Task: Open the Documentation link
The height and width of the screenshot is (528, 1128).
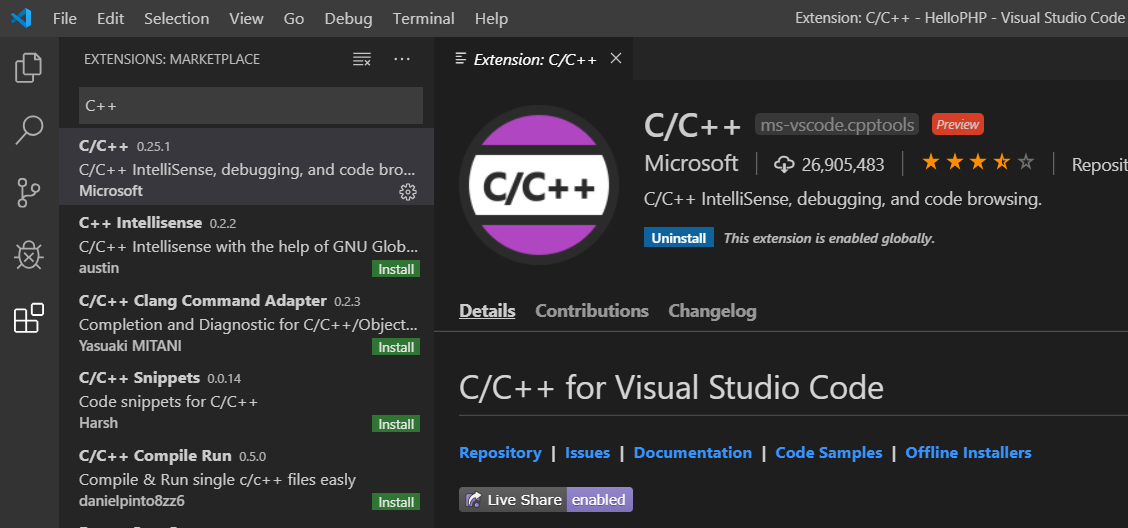Action: click(x=693, y=452)
